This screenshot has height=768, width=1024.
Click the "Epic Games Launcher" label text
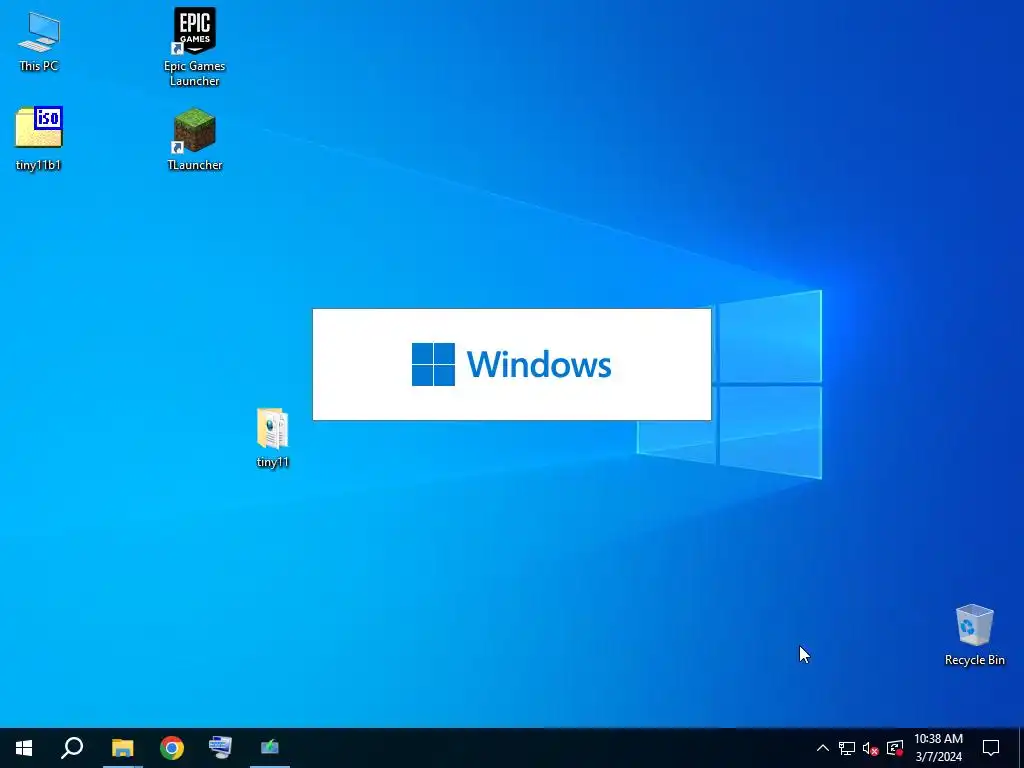[x=195, y=73]
